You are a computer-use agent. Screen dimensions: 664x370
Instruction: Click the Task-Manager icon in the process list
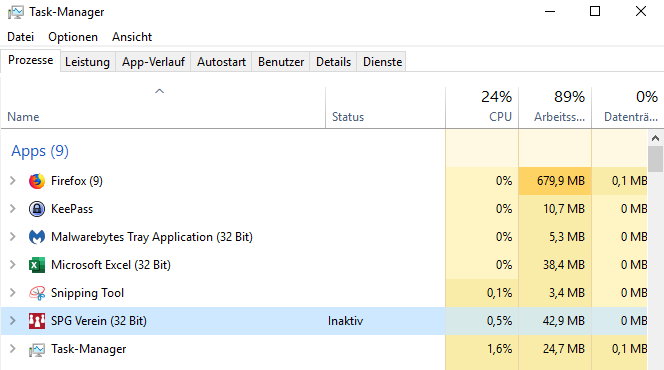coord(37,350)
